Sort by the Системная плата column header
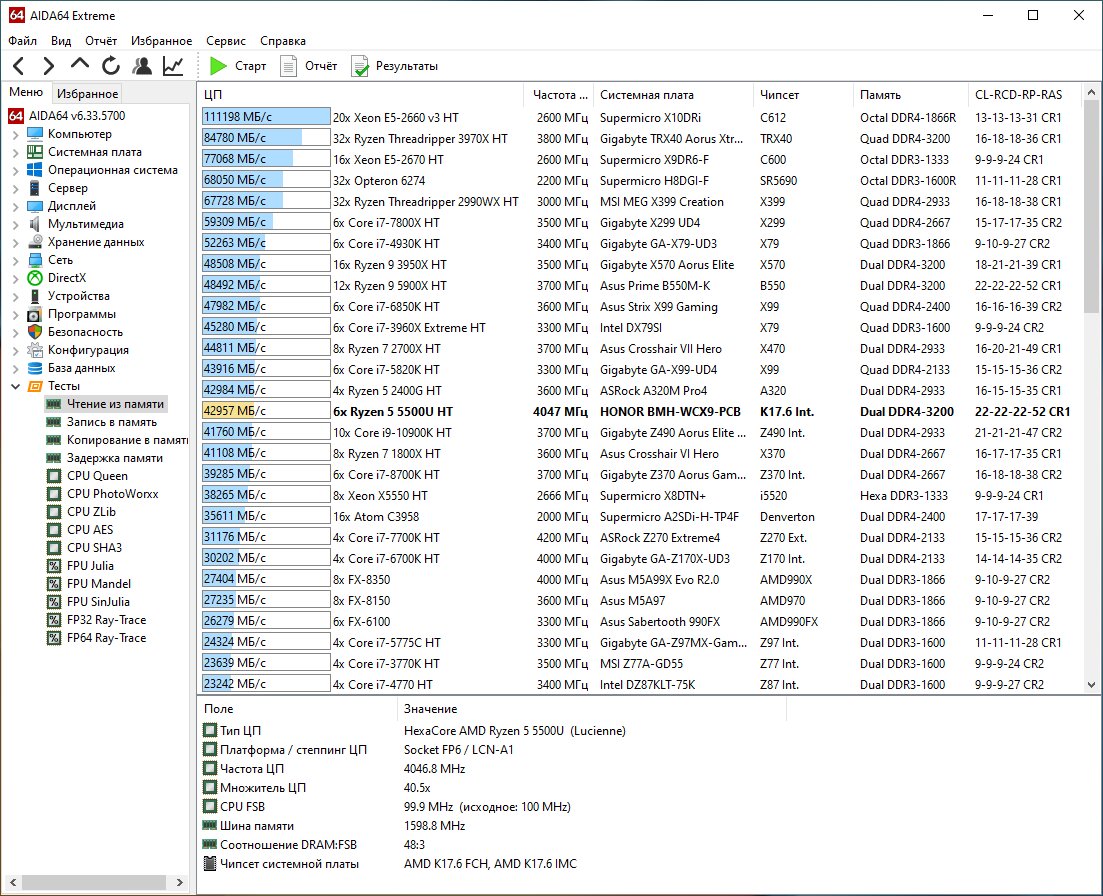The height and width of the screenshot is (896, 1103). (673, 95)
